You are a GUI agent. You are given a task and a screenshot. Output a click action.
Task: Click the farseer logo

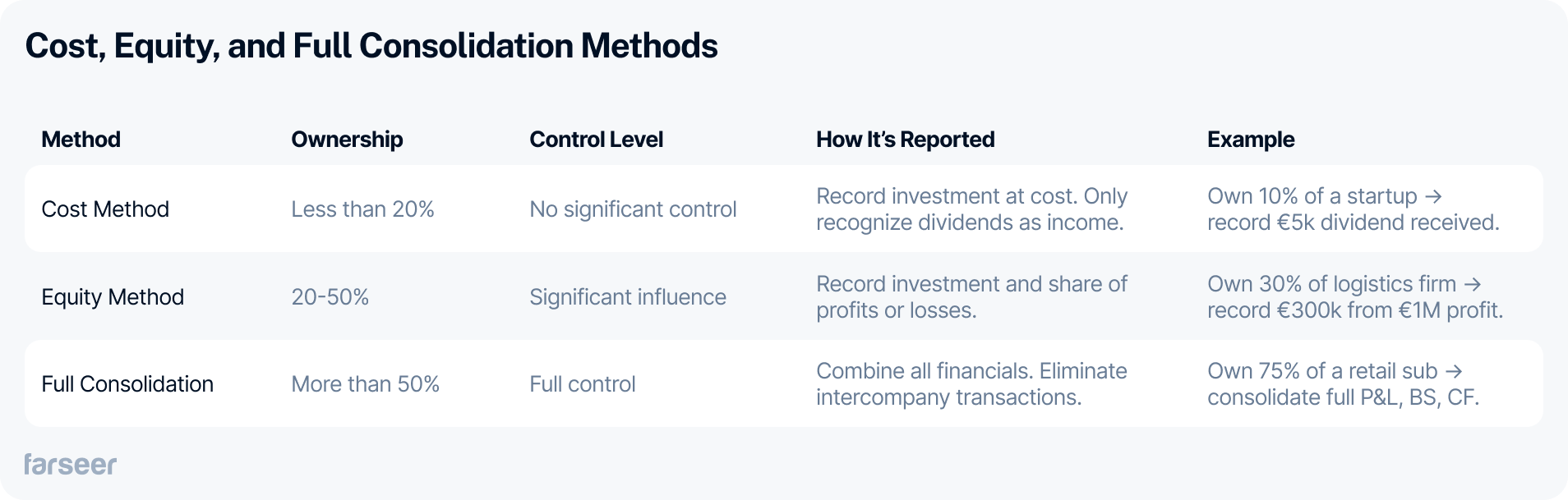click(70, 465)
